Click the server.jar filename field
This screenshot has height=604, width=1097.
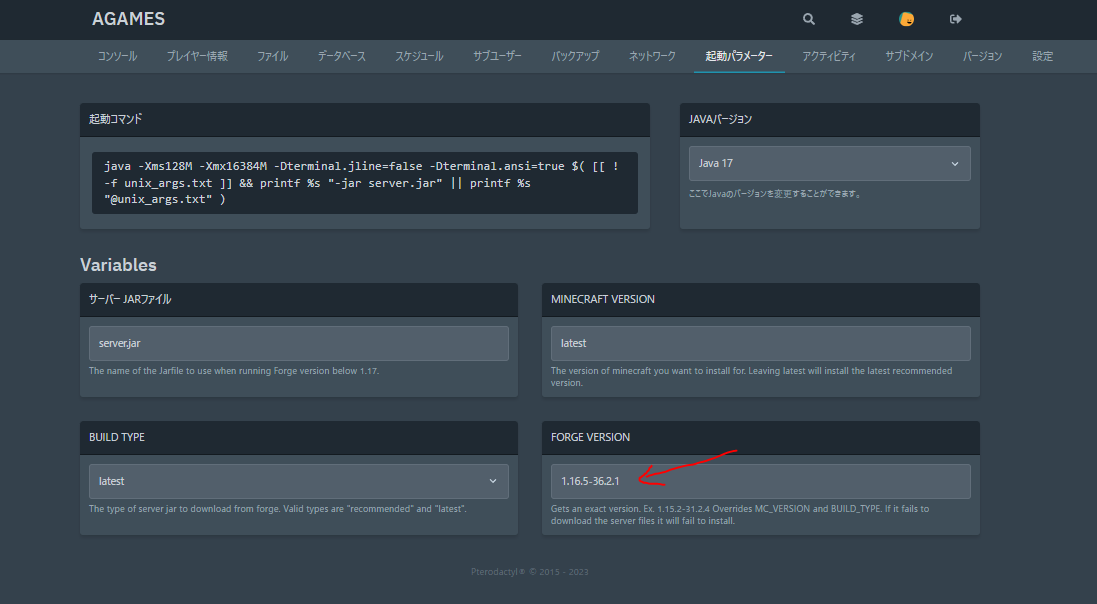[299, 343]
